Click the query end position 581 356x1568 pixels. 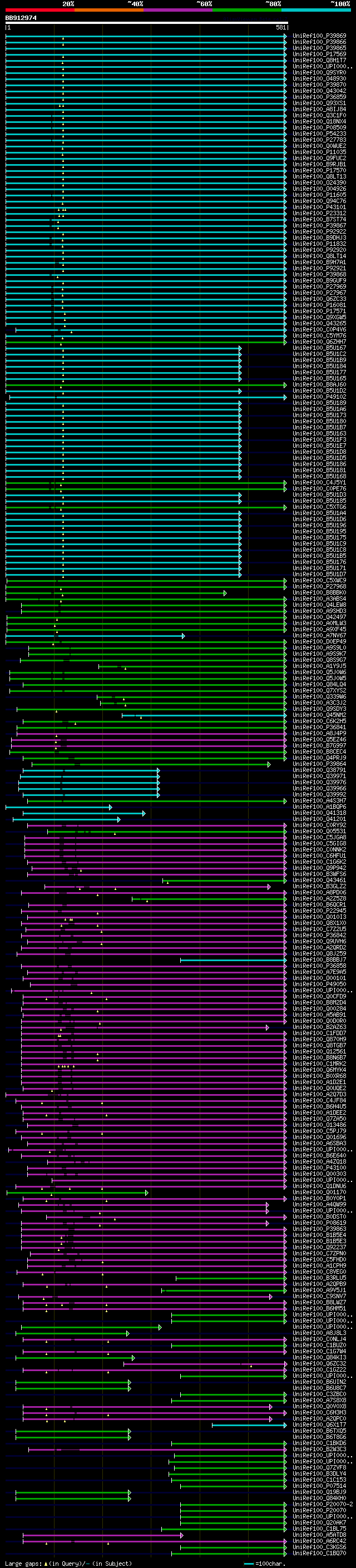click(x=281, y=27)
